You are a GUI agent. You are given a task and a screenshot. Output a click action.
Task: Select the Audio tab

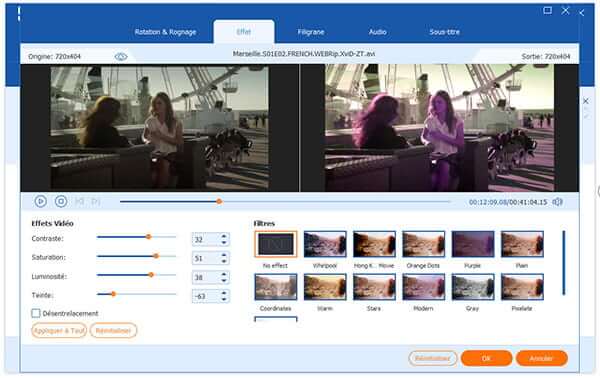377,32
